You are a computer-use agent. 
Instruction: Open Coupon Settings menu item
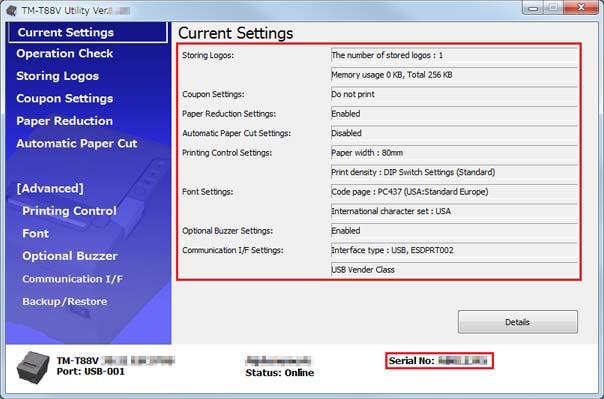click(x=64, y=99)
